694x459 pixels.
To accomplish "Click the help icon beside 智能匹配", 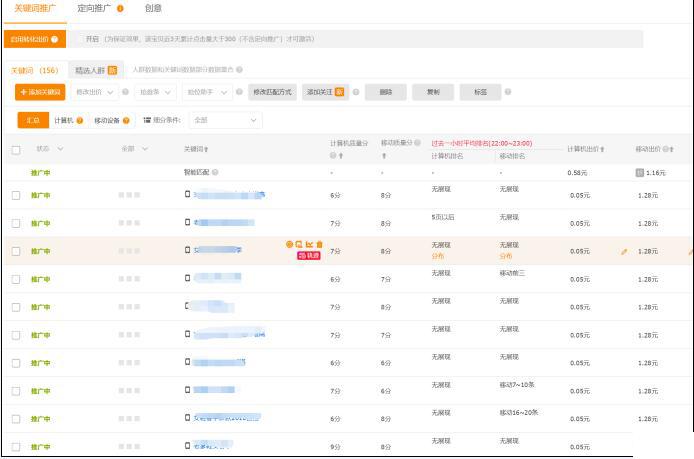I will 215,172.
